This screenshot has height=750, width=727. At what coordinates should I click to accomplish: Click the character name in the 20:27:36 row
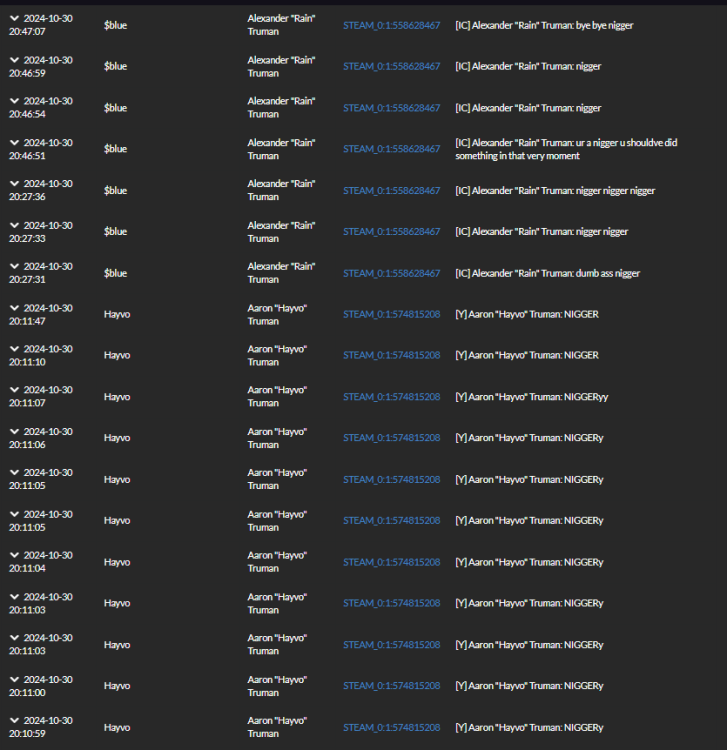coord(281,190)
